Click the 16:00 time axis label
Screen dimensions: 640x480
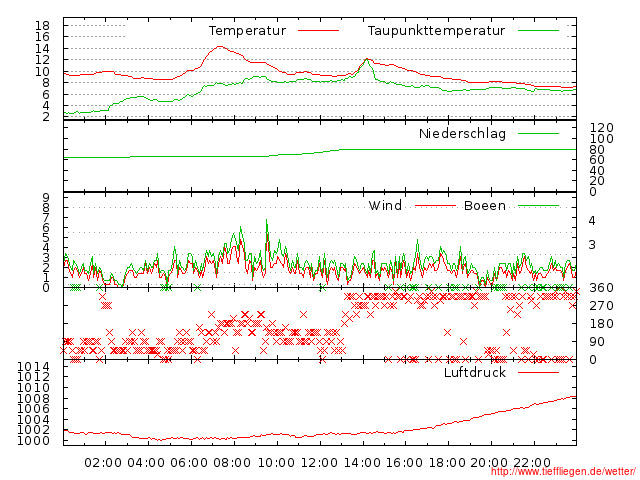click(x=404, y=463)
